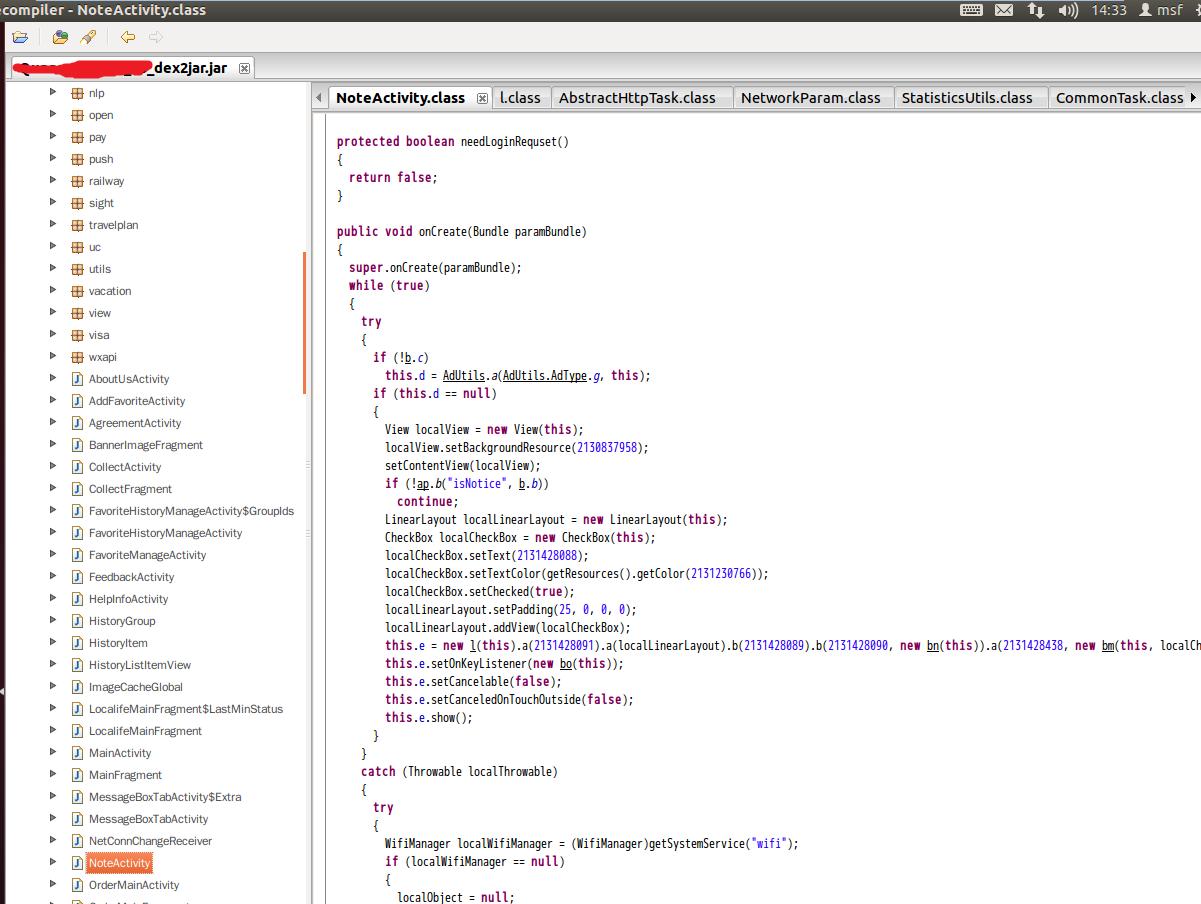Close the dex2jar.jar file tab
The width and height of the screenshot is (1201, 904).
tap(244, 68)
